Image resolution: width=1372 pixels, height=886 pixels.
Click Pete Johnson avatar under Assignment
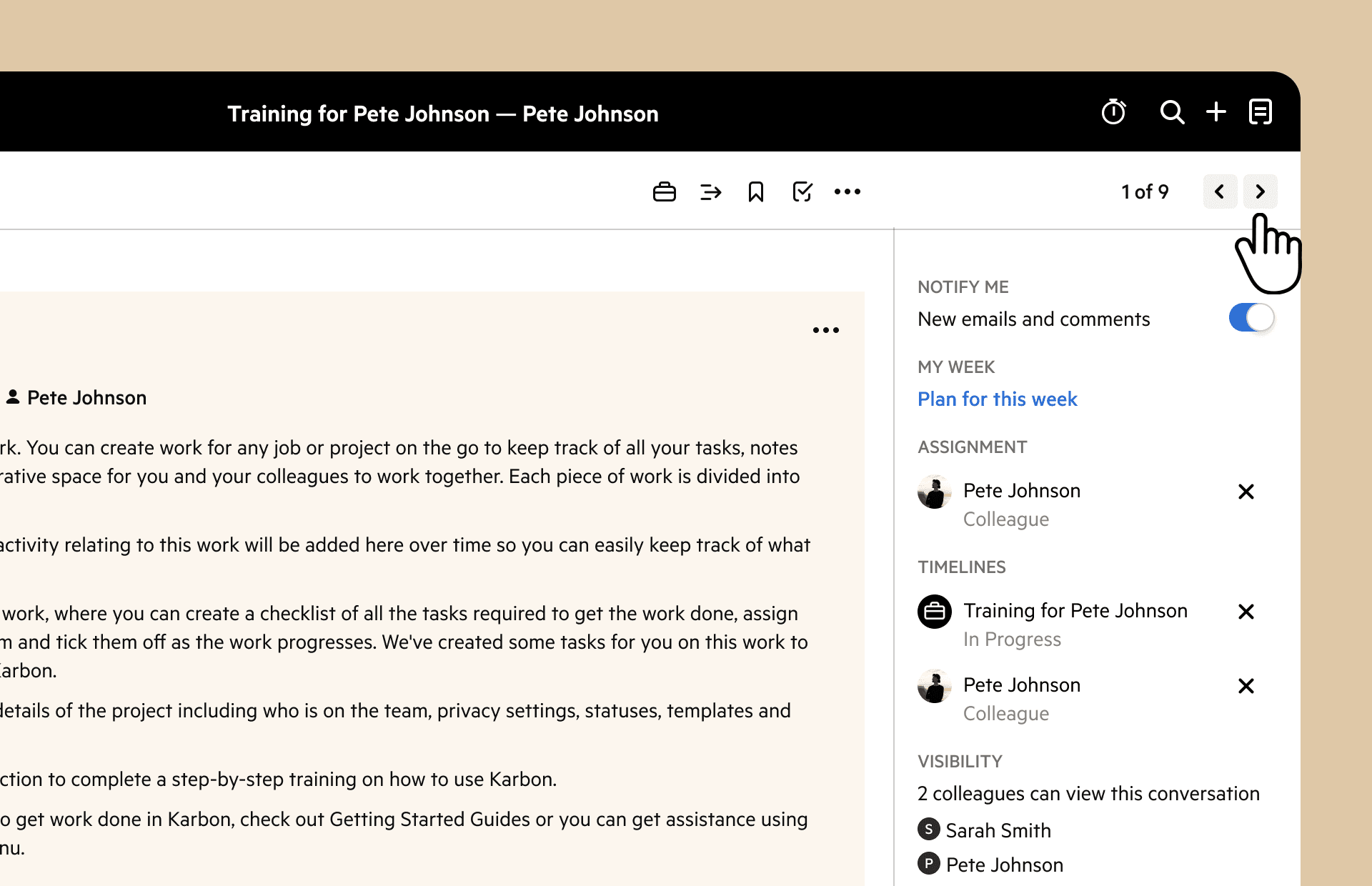point(935,492)
